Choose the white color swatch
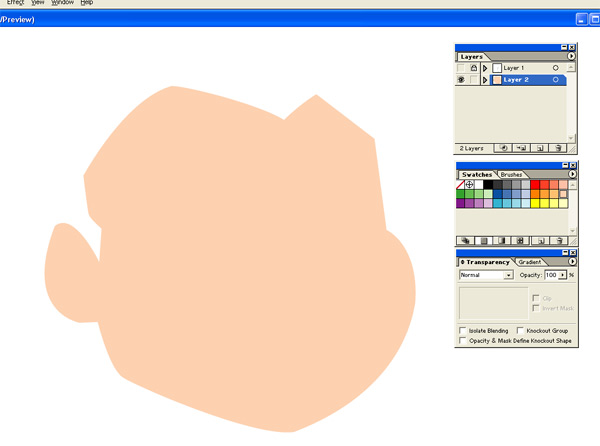Screen dimensions: 600x446 (479, 185)
